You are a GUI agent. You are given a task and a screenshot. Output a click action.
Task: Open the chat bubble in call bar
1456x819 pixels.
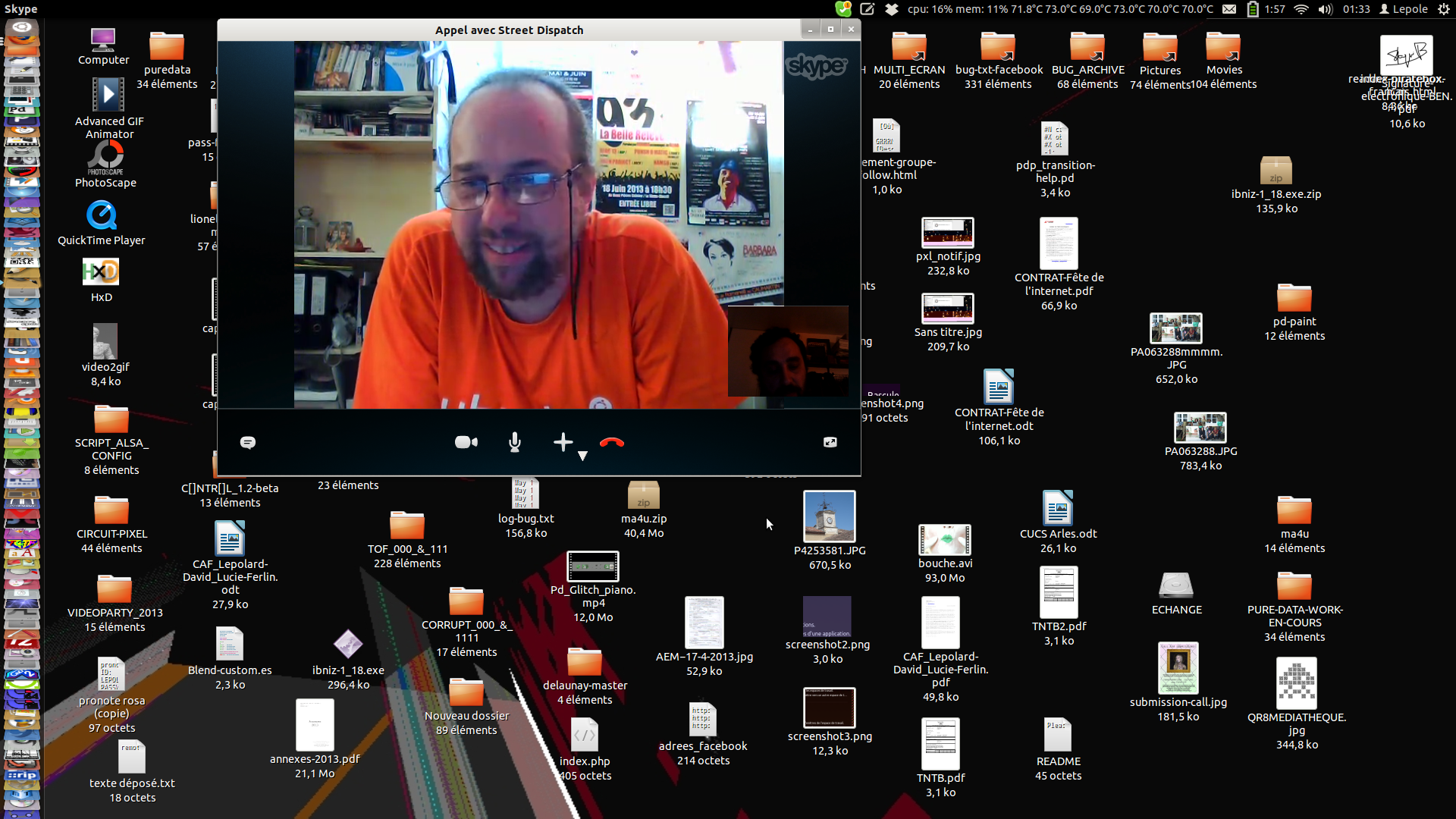[x=248, y=442]
